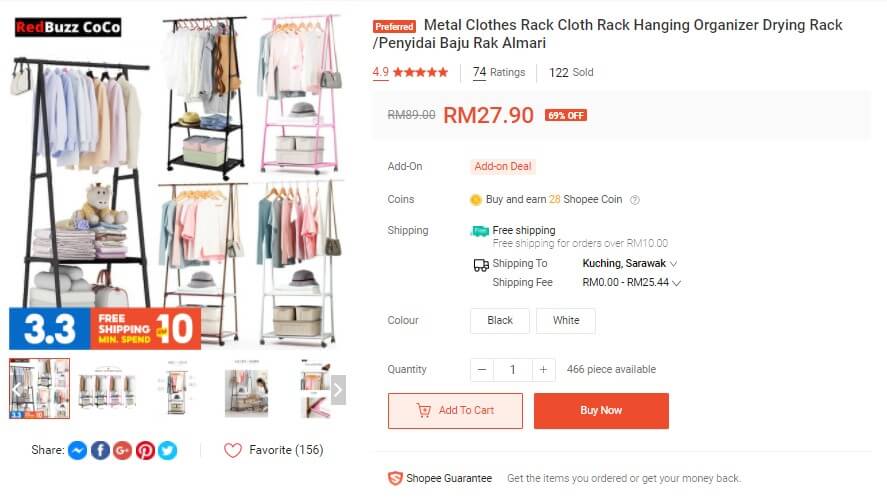The image size is (887, 502).
Task: Select White colour option
Action: click(566, 320)
